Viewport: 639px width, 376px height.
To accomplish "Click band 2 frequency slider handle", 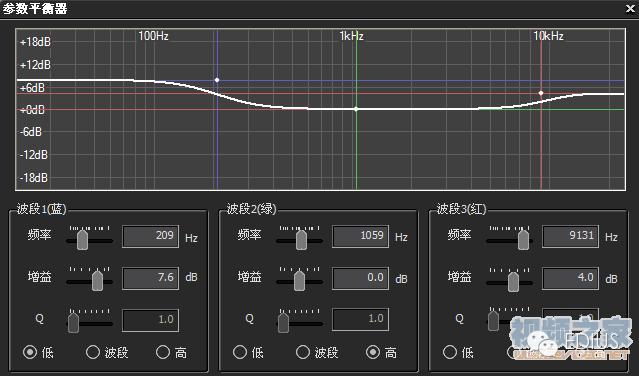I will pyautogui.click(x=302, y=240).
